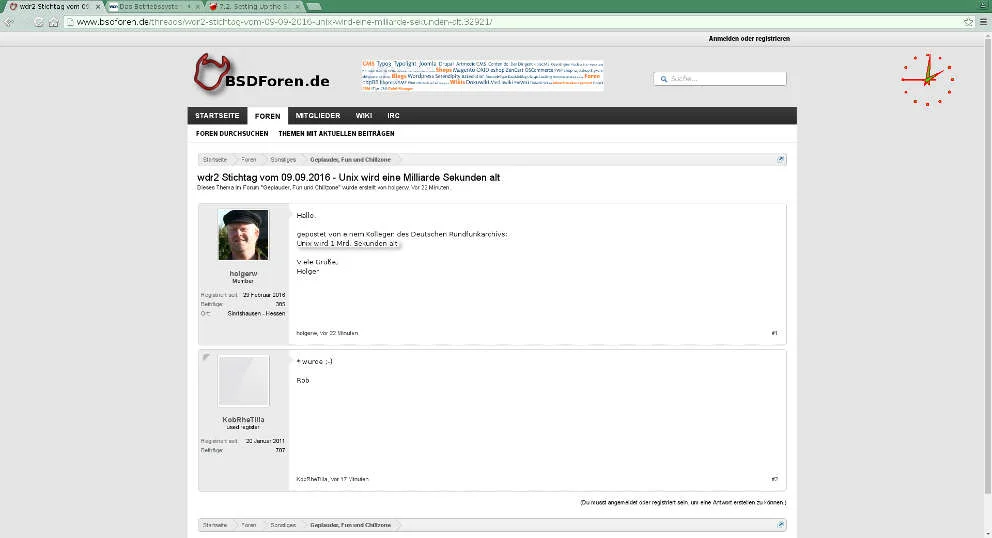Viewport: 992px width, 538px height.
Task: Click the CMS tag-cloud banner advertisement
Action: pyautogui.click(x=483, y=76)
